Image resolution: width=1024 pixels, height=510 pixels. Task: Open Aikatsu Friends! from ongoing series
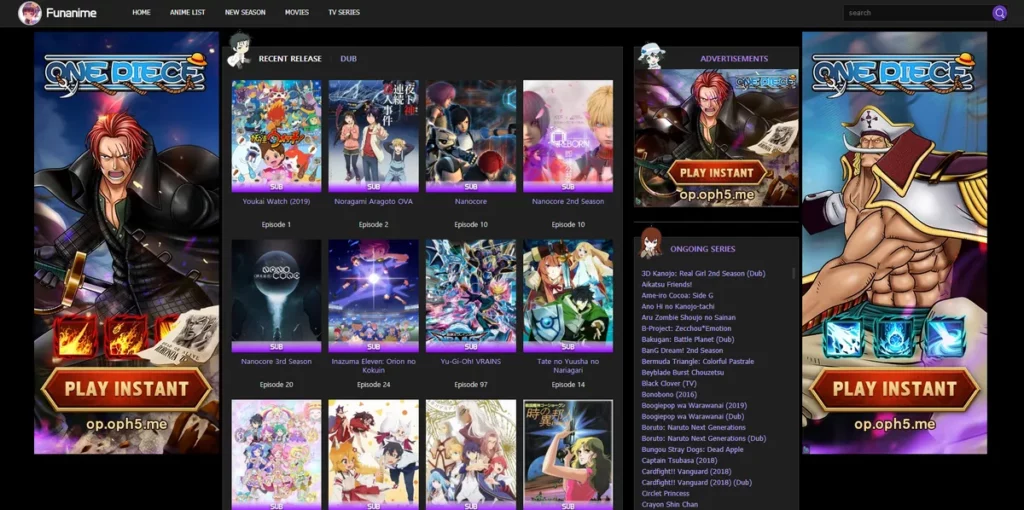click(x=666, y=285)
